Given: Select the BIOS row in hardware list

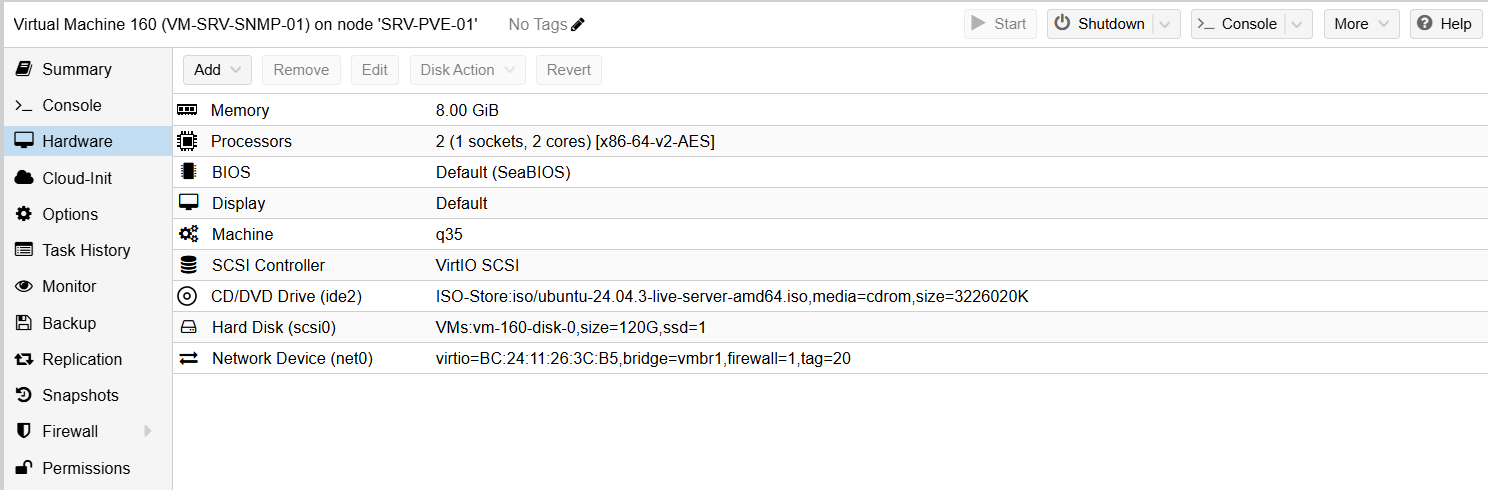Looking at the screenshot, I should pos(500,172).
